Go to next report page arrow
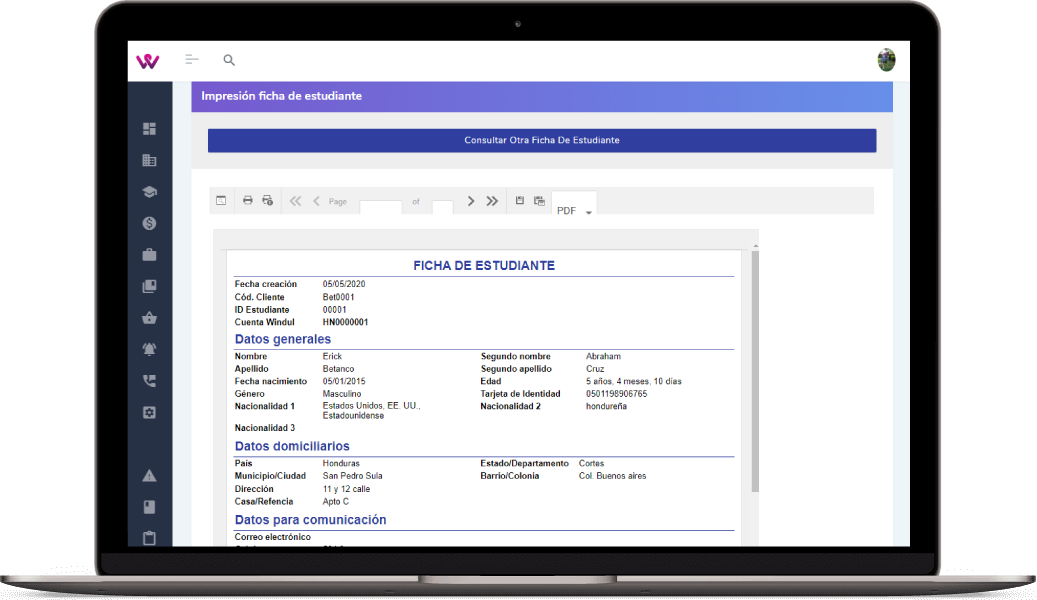 coord(471,201)
